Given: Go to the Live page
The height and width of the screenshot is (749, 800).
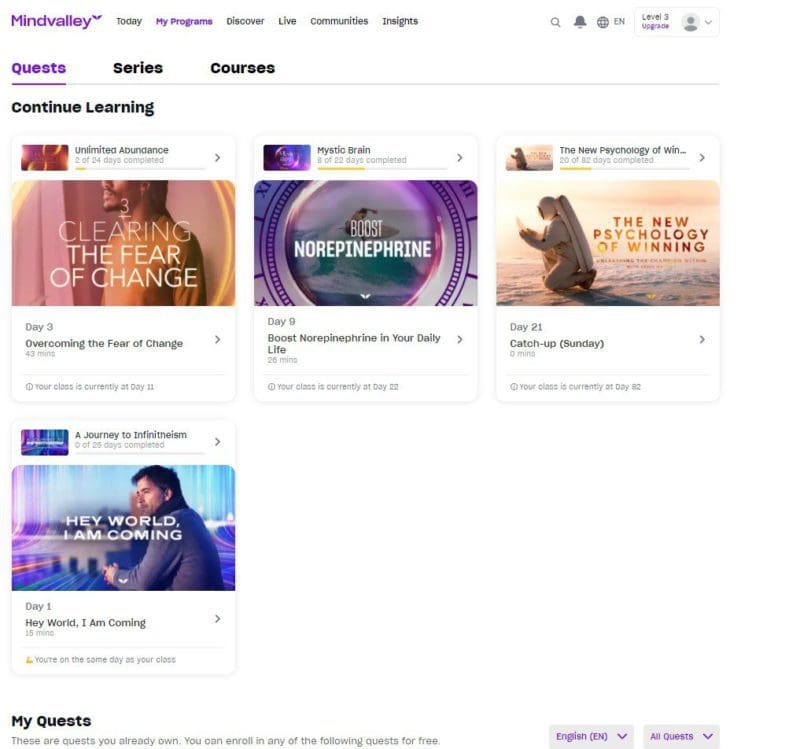Looking at the screenshot, I should [287, 21].
